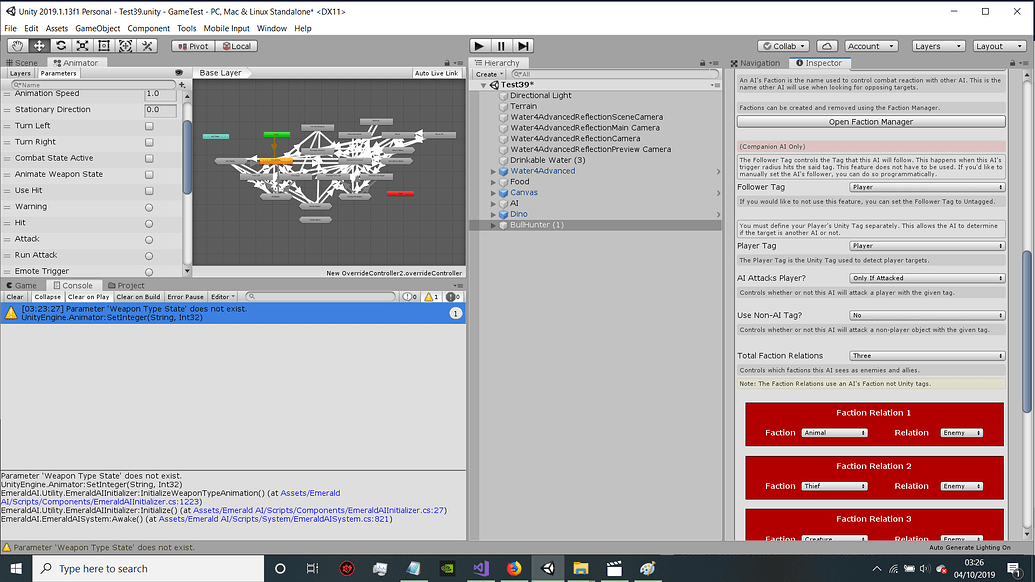1035x582 pixels.
Task: Toggle the Animator parameter eye icon
Action: 178,73
